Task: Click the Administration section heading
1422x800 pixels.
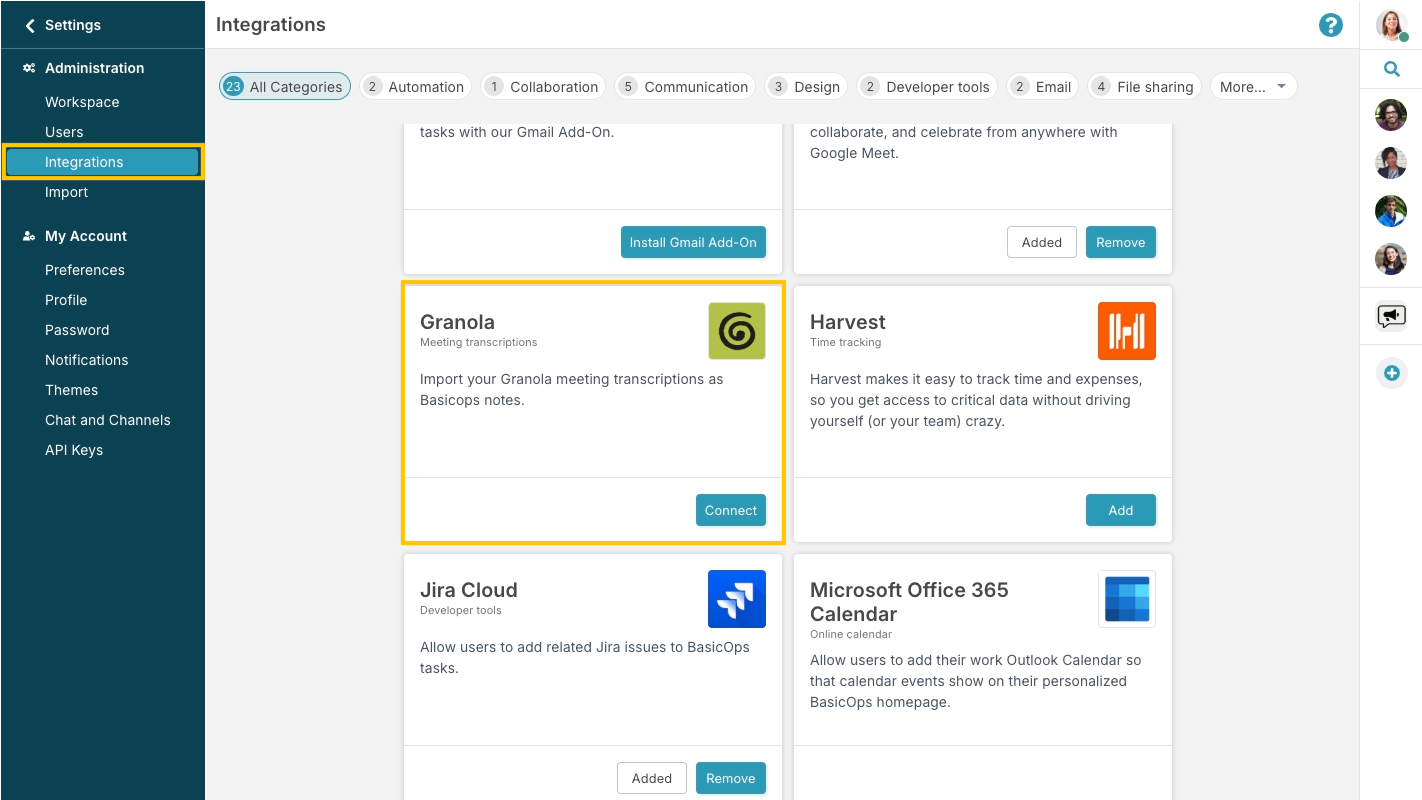Action: 95,68
